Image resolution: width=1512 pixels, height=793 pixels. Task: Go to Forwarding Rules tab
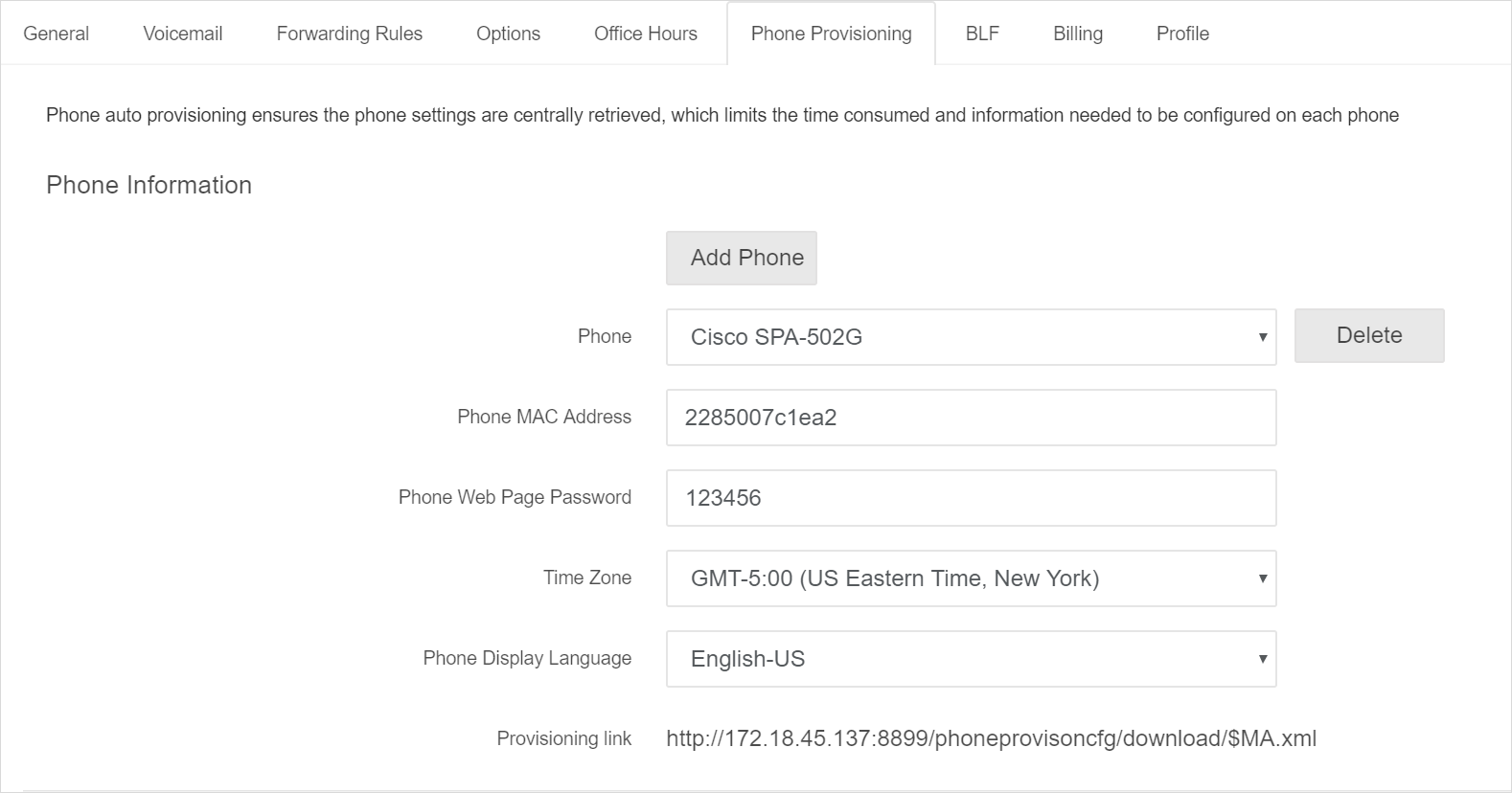coord(350,34)
